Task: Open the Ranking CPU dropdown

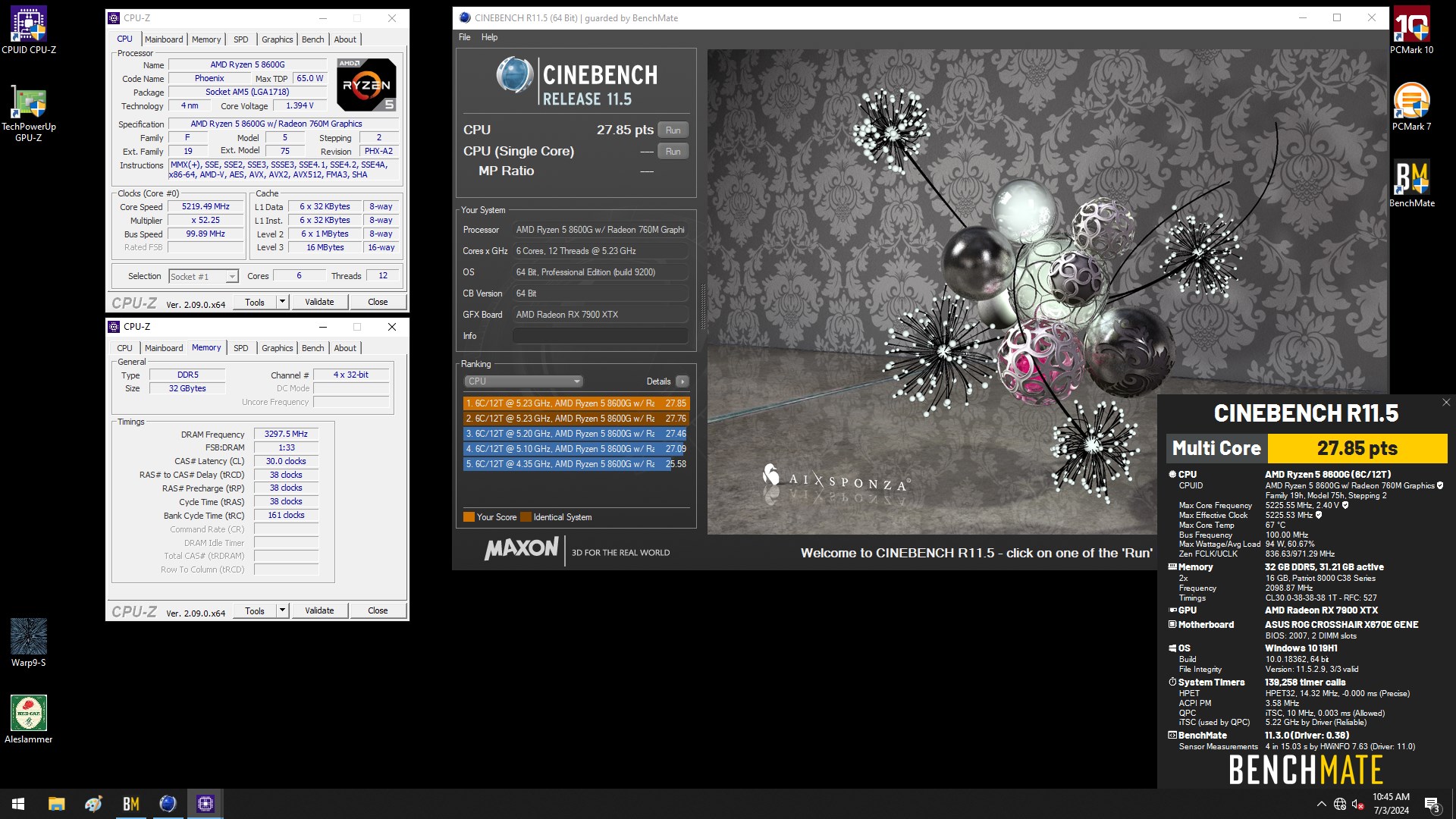Action: 523,381
